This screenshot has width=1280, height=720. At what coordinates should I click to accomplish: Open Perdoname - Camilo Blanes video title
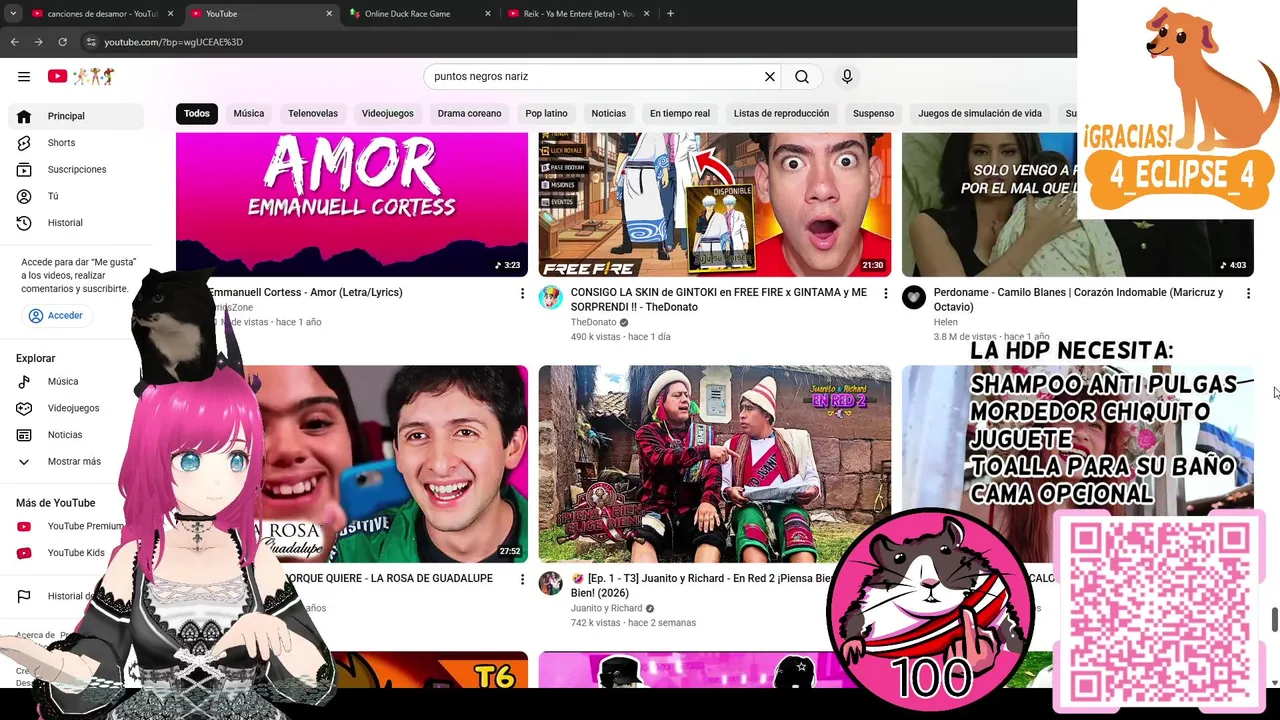(1078, 300)
